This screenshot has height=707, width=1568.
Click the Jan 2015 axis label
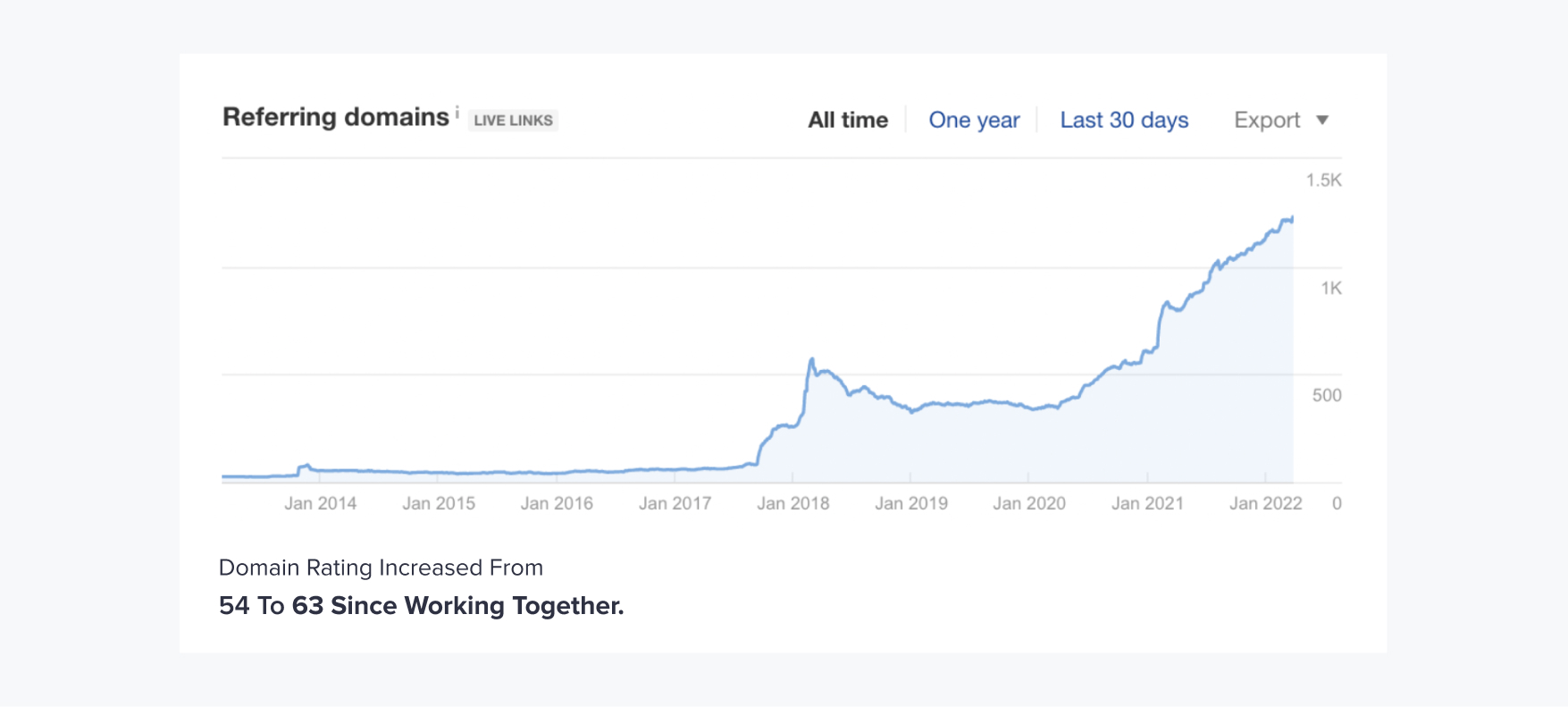tap(439, 503)
